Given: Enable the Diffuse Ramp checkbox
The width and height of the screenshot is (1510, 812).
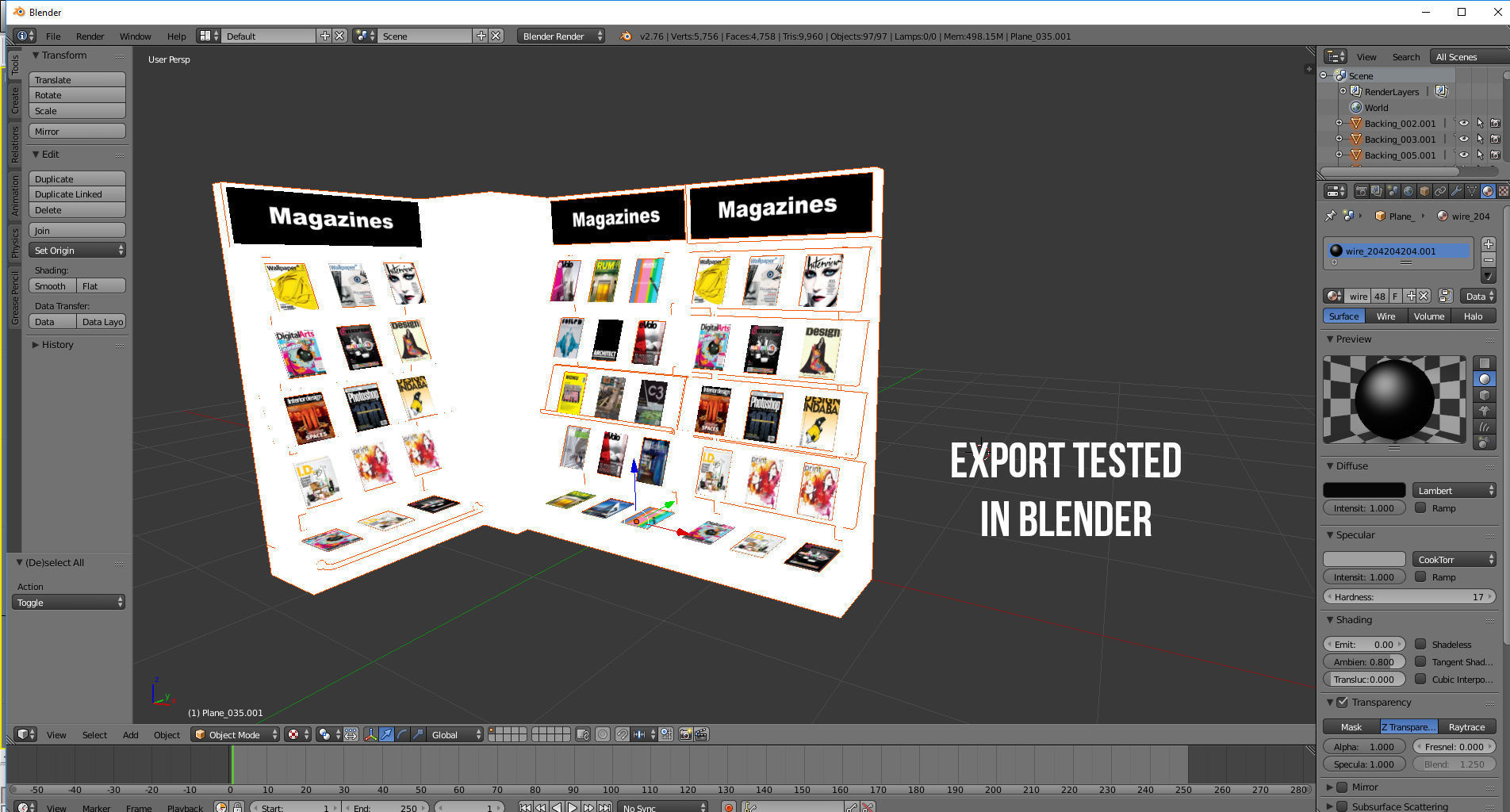Looking at the screenshot, I should click(x=1420, y=507).
